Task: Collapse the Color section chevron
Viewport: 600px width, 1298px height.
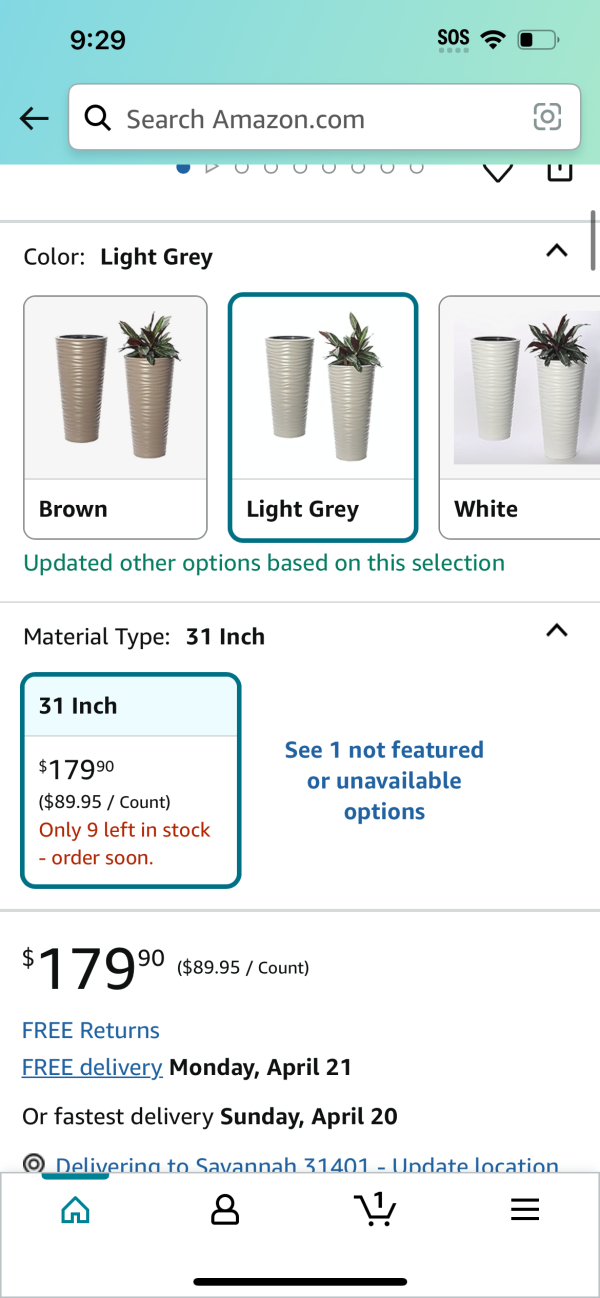Action: [x=557, y=252]
